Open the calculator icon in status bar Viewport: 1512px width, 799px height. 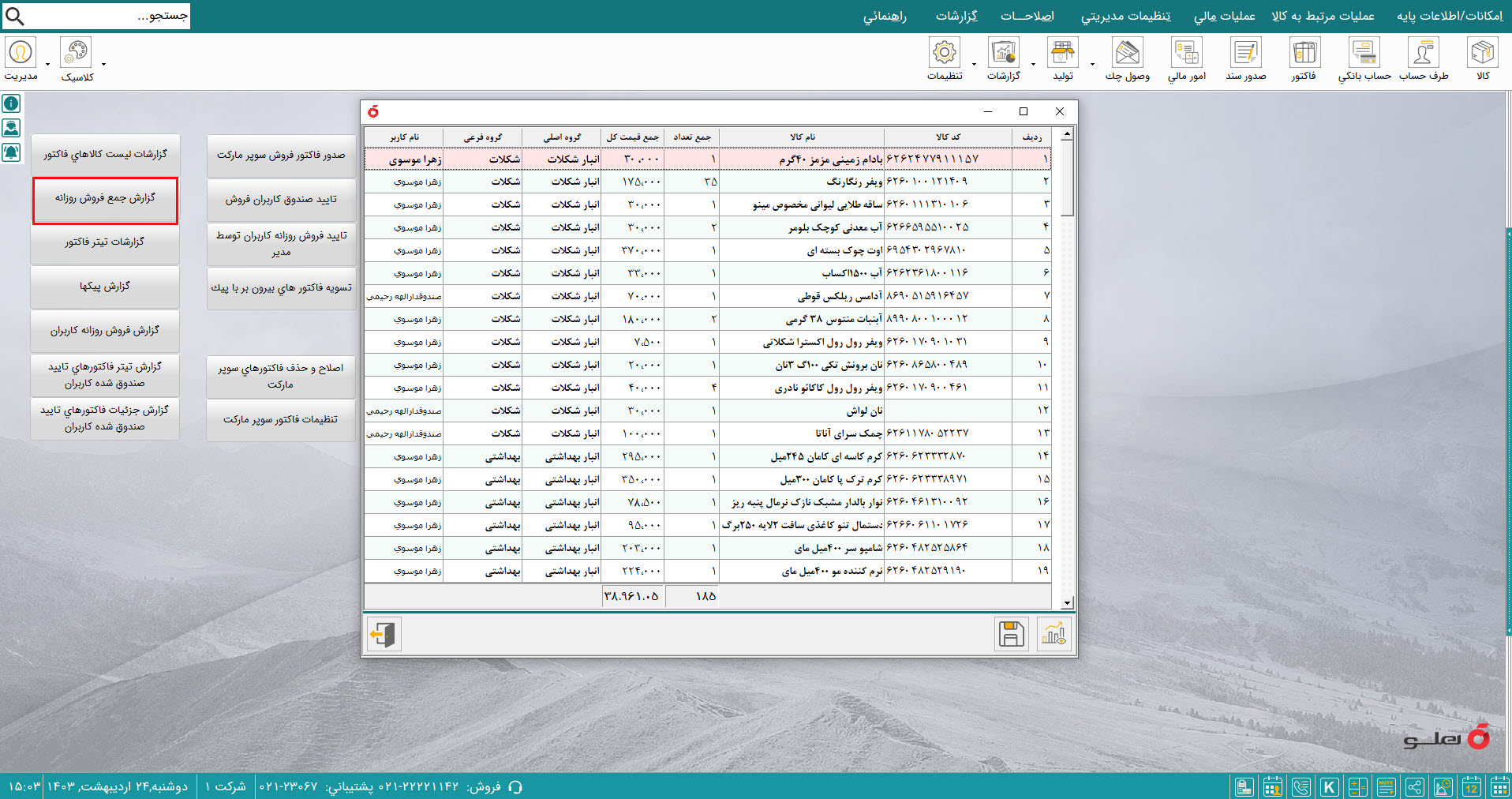[1358, 787]
